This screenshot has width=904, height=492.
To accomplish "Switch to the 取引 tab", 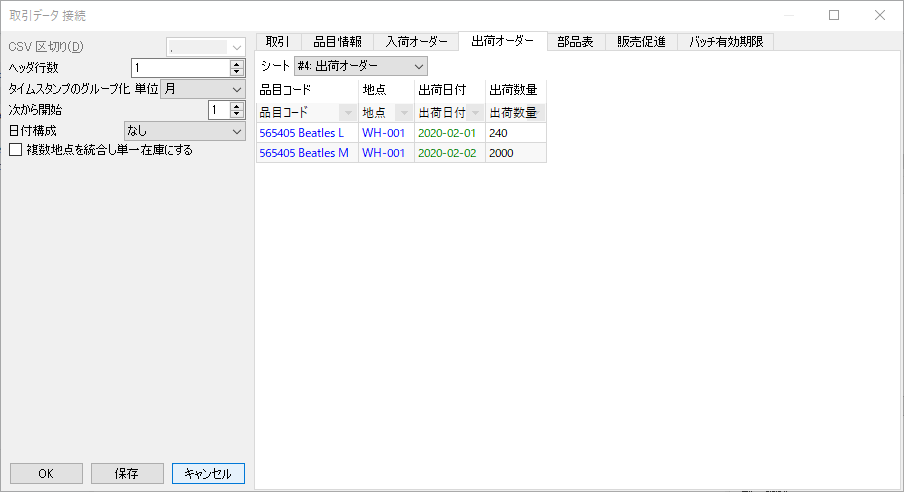I will pyautogui.click(x=278, y=42).
